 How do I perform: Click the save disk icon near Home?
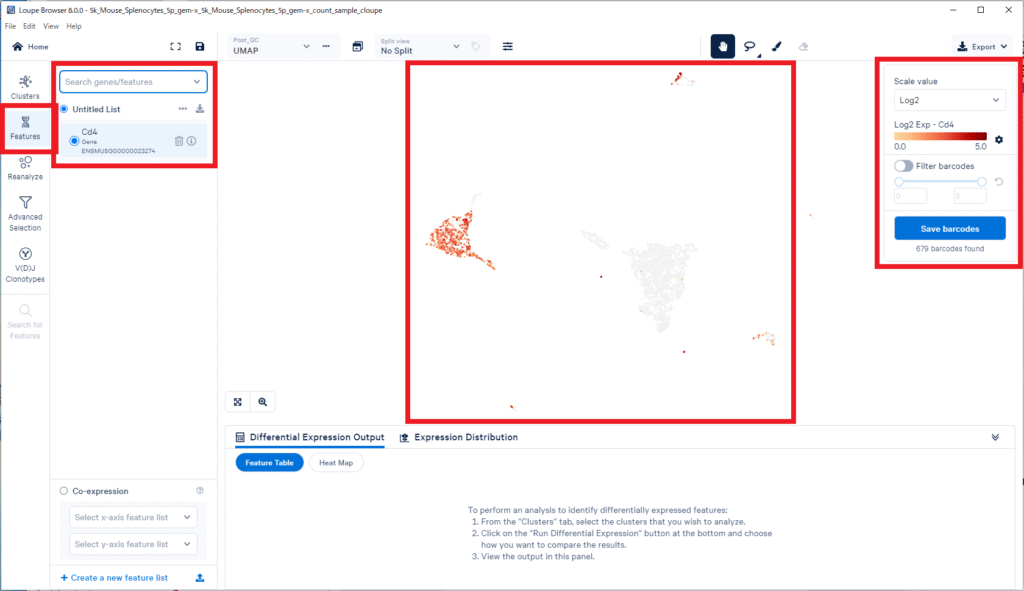pyautogui.click(x=200, y=47)
